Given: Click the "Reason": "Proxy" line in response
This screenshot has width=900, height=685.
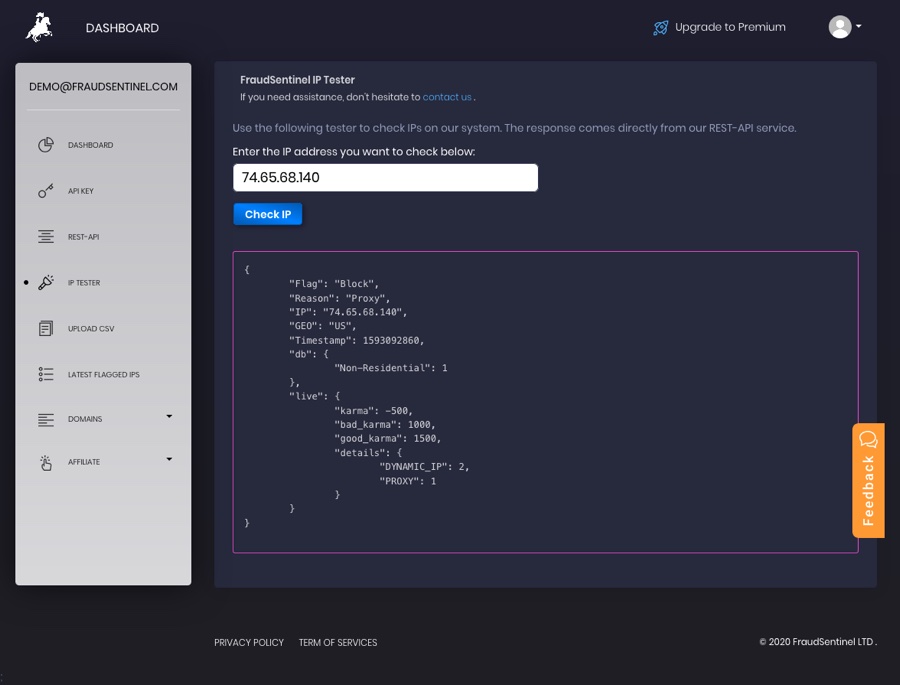Looking at the screenshot, I should 339,298.
